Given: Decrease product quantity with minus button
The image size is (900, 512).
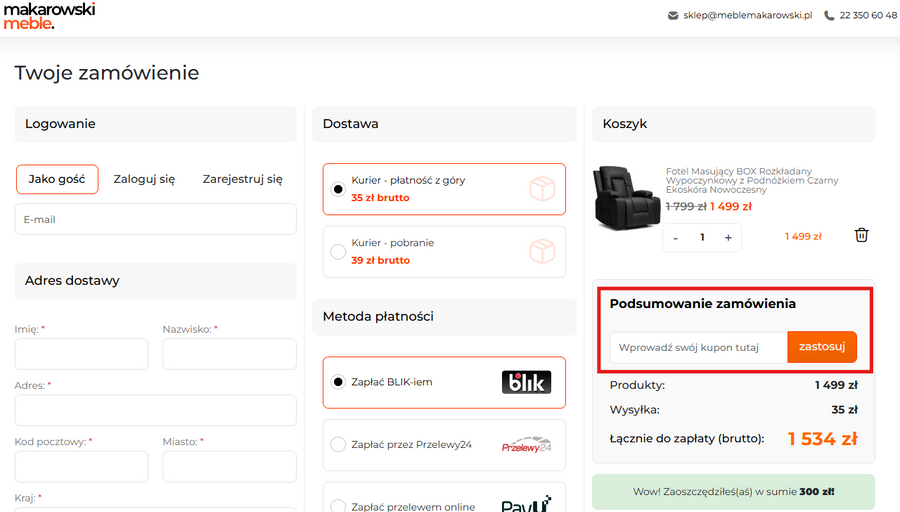Looking at the screenshot, I should click(676, 238).
